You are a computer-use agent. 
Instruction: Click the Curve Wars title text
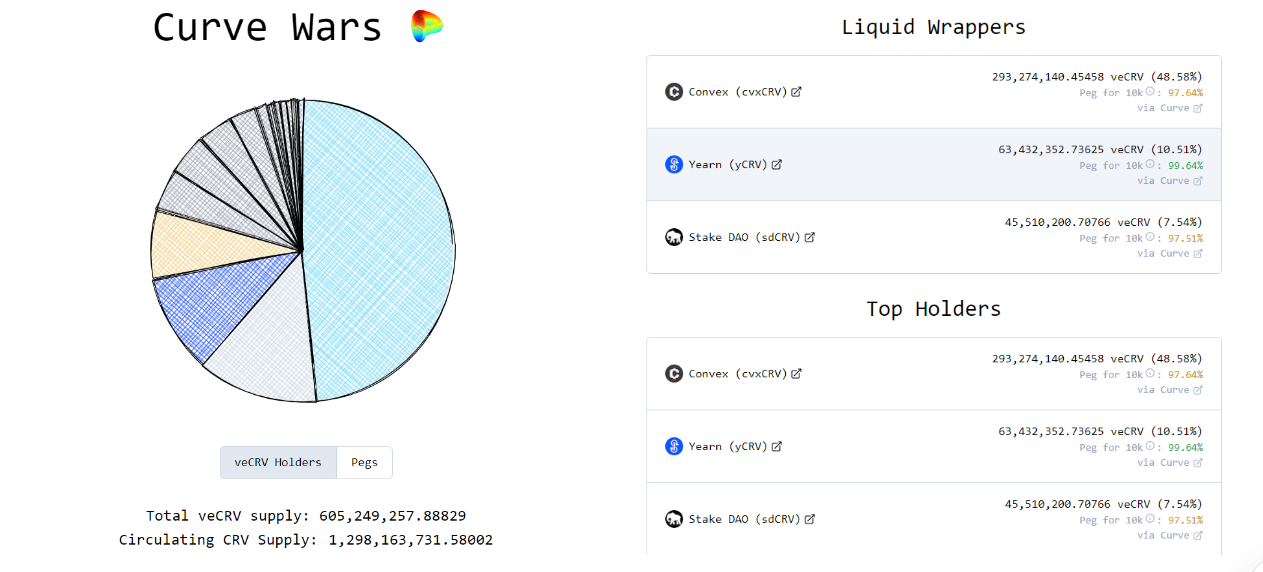[x=267, y=27]
